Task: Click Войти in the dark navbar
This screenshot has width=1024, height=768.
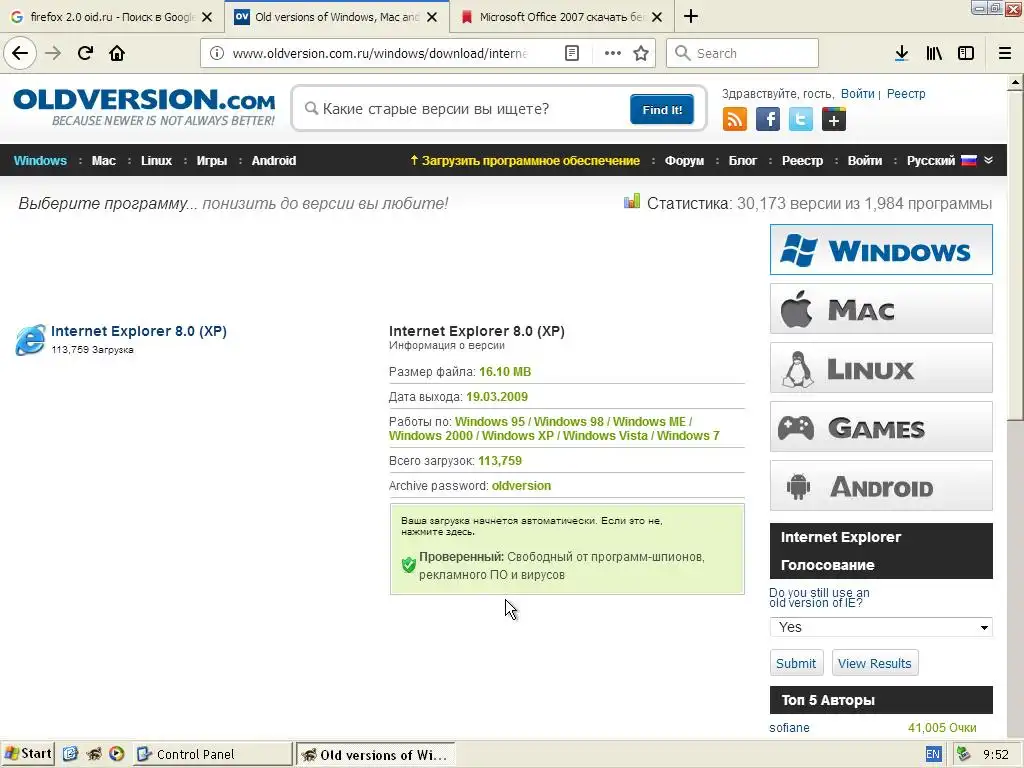Action: click(865, 161)
